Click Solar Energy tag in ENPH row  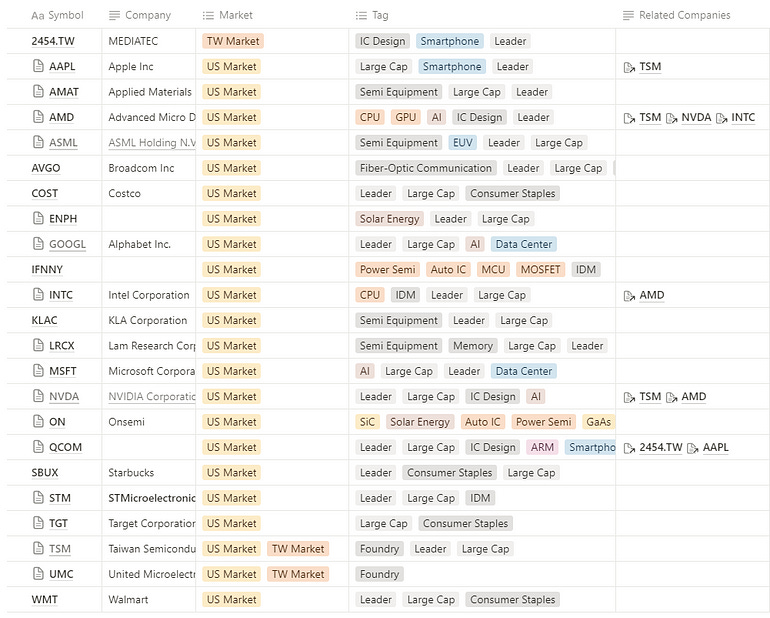click(389, 219)
